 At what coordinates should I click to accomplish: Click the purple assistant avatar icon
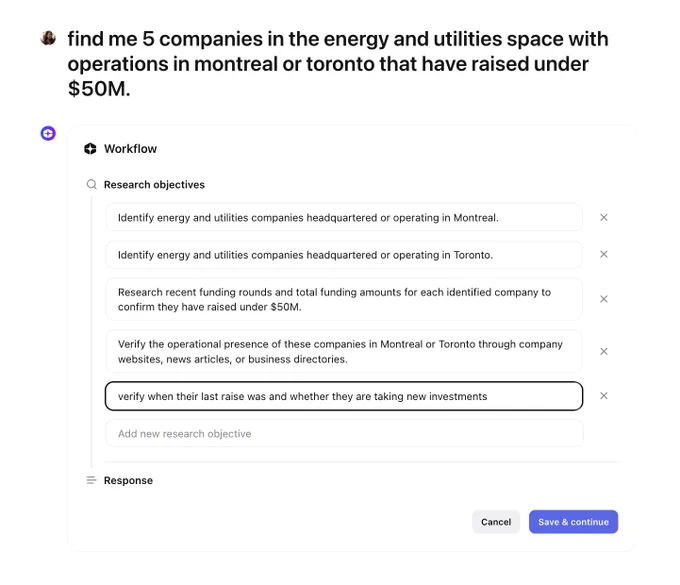[x=48, y=133]
